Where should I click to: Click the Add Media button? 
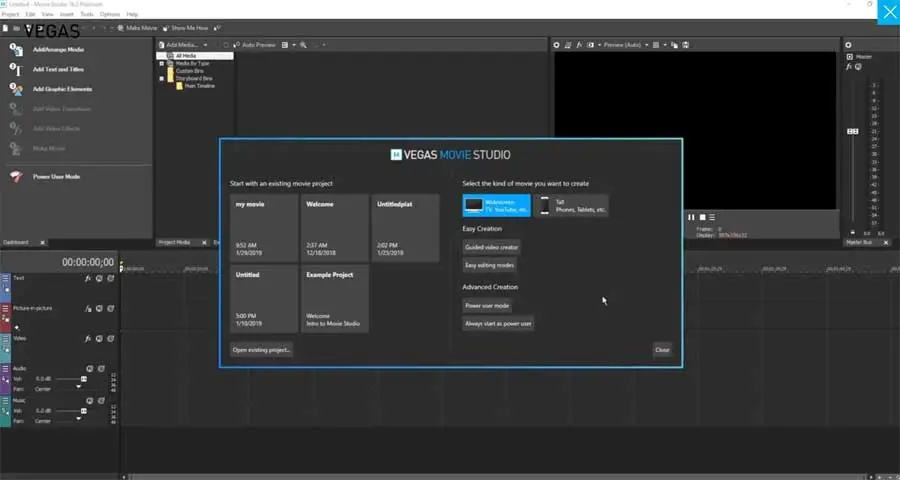[x=178, y=45]
